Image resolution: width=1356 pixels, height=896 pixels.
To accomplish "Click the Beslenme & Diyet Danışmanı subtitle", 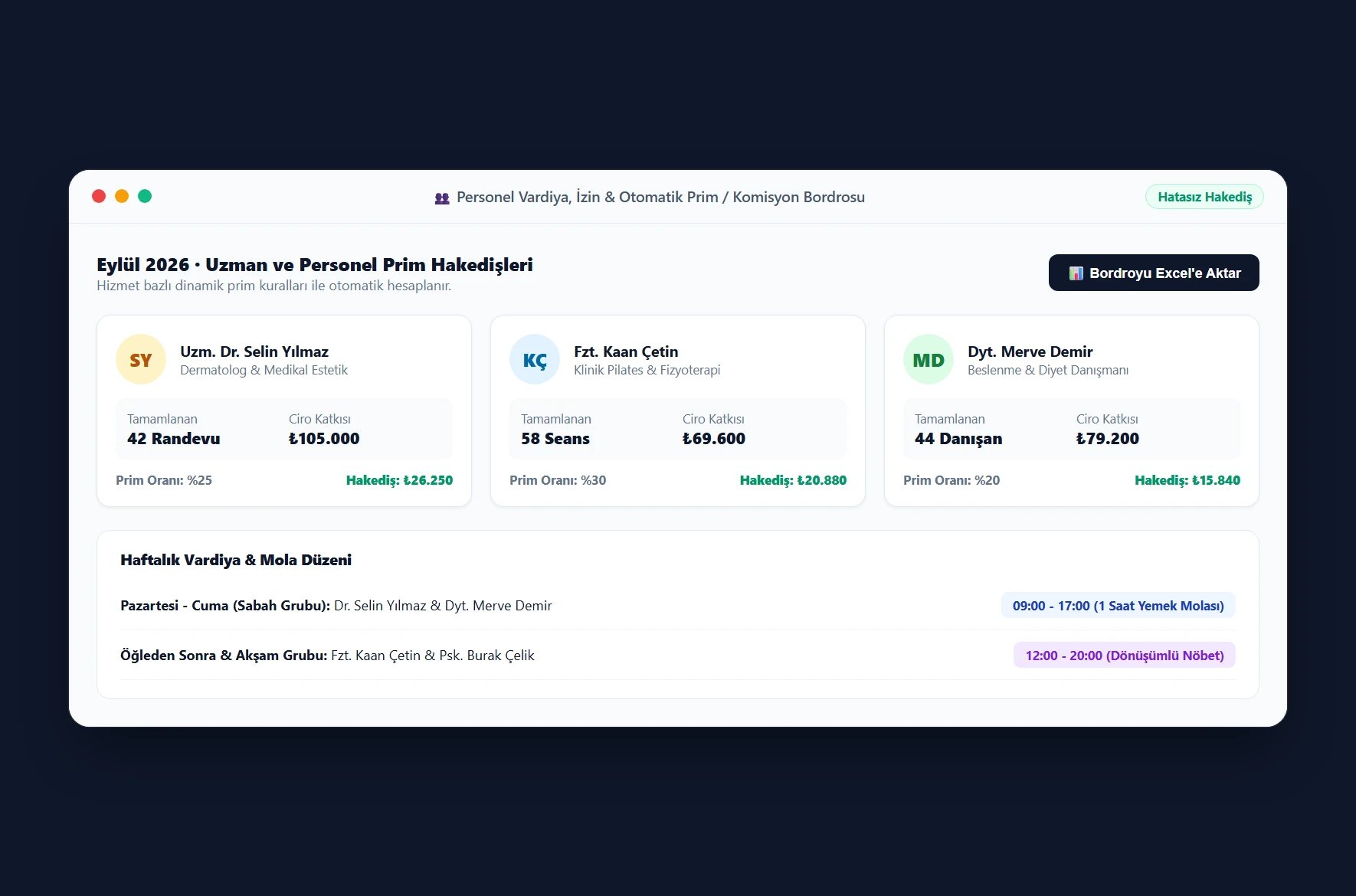I will [1048, 370].
